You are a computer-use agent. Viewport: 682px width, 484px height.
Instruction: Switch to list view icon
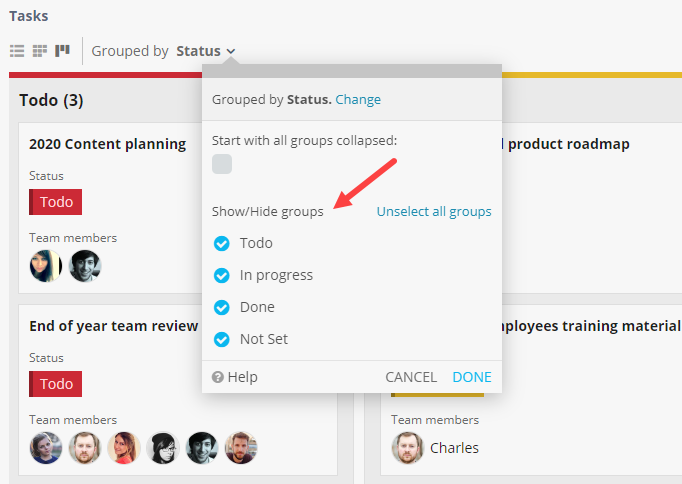(x=17, y=51)
